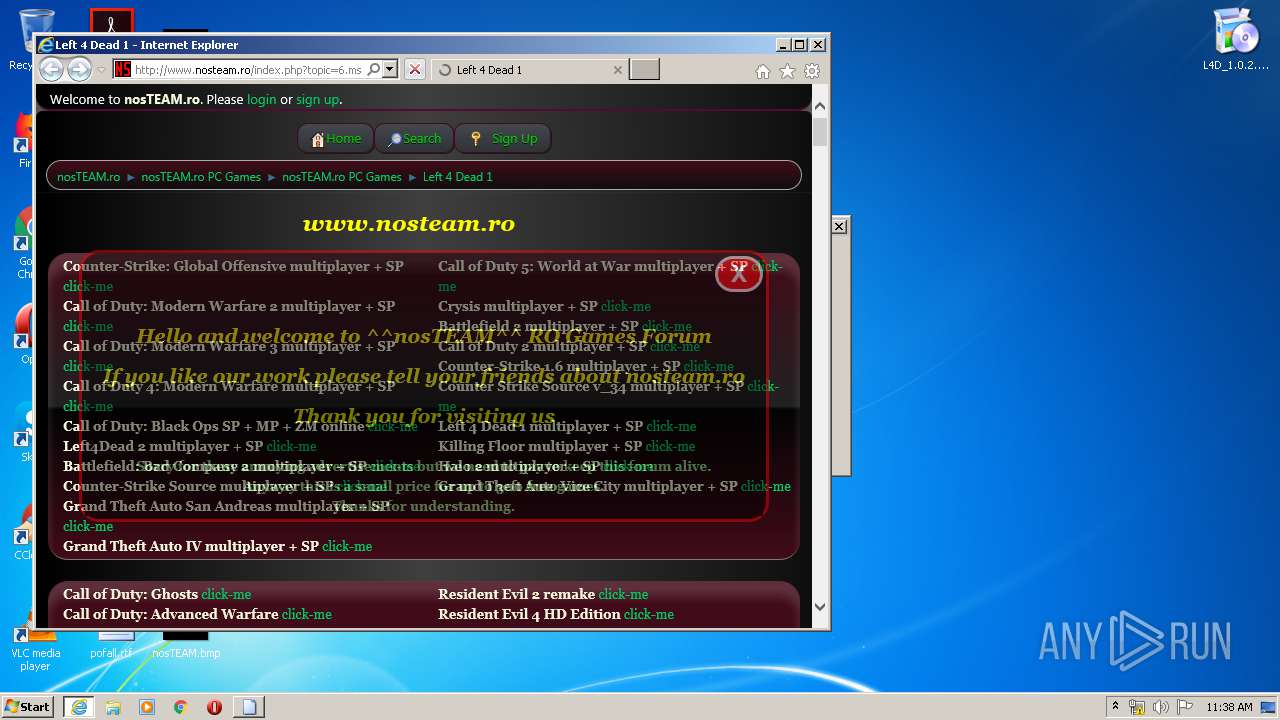The height and width of the screenshot is (720, 1280).
Task: Open the IE Tools gear menu
Action: coord(812,71)
